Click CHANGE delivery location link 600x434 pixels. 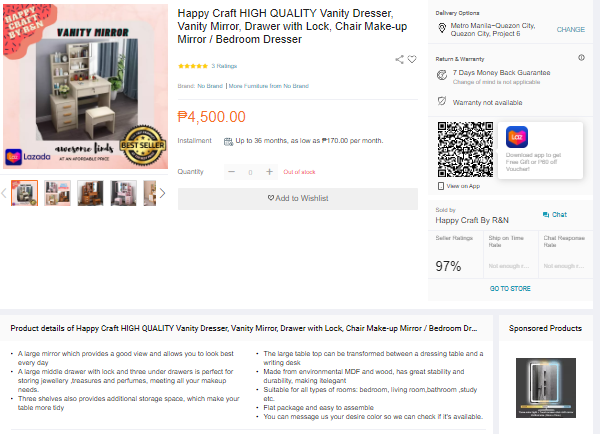click(x=571, y=29)
